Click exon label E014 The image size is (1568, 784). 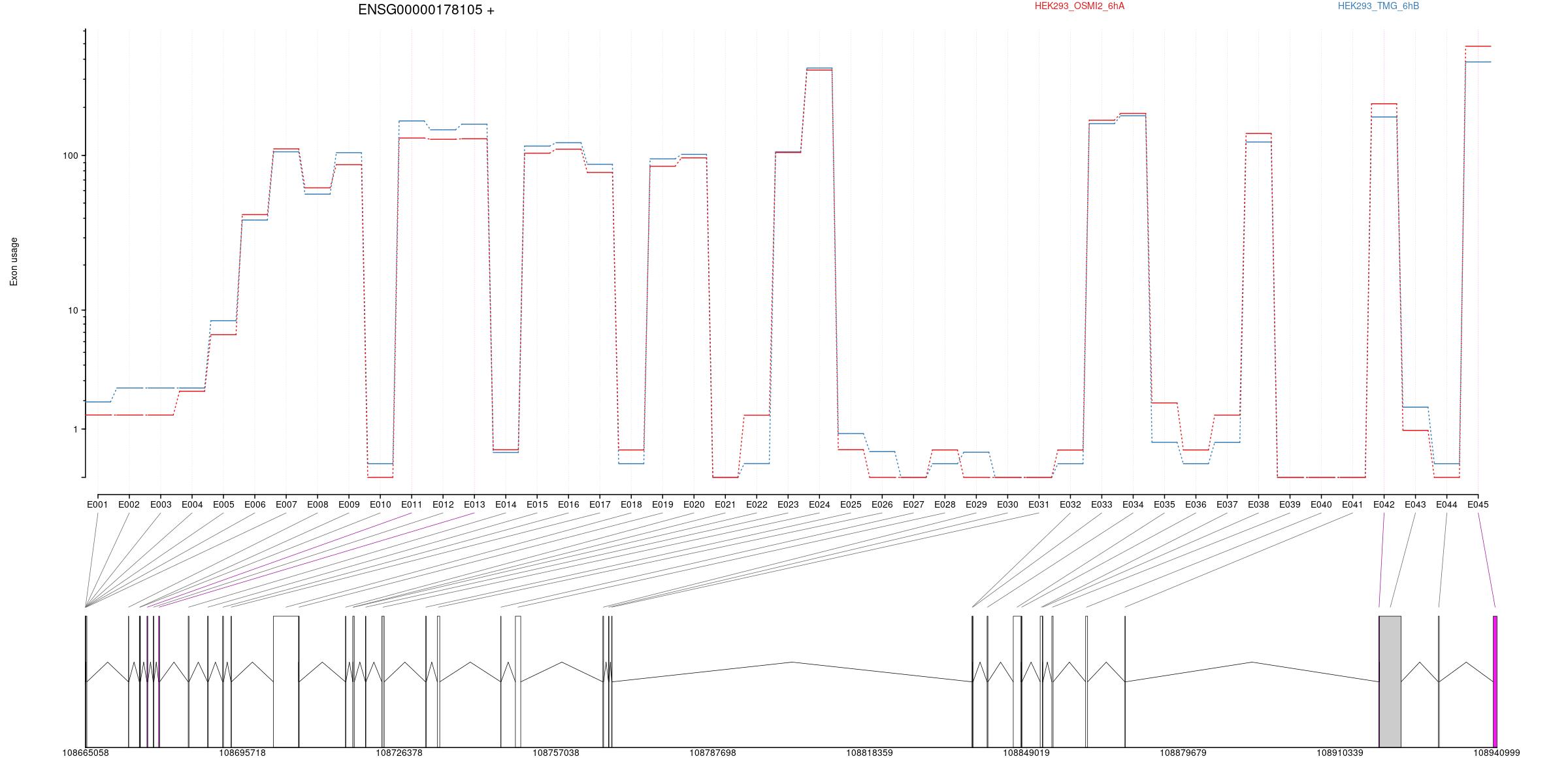coord(506,504)
